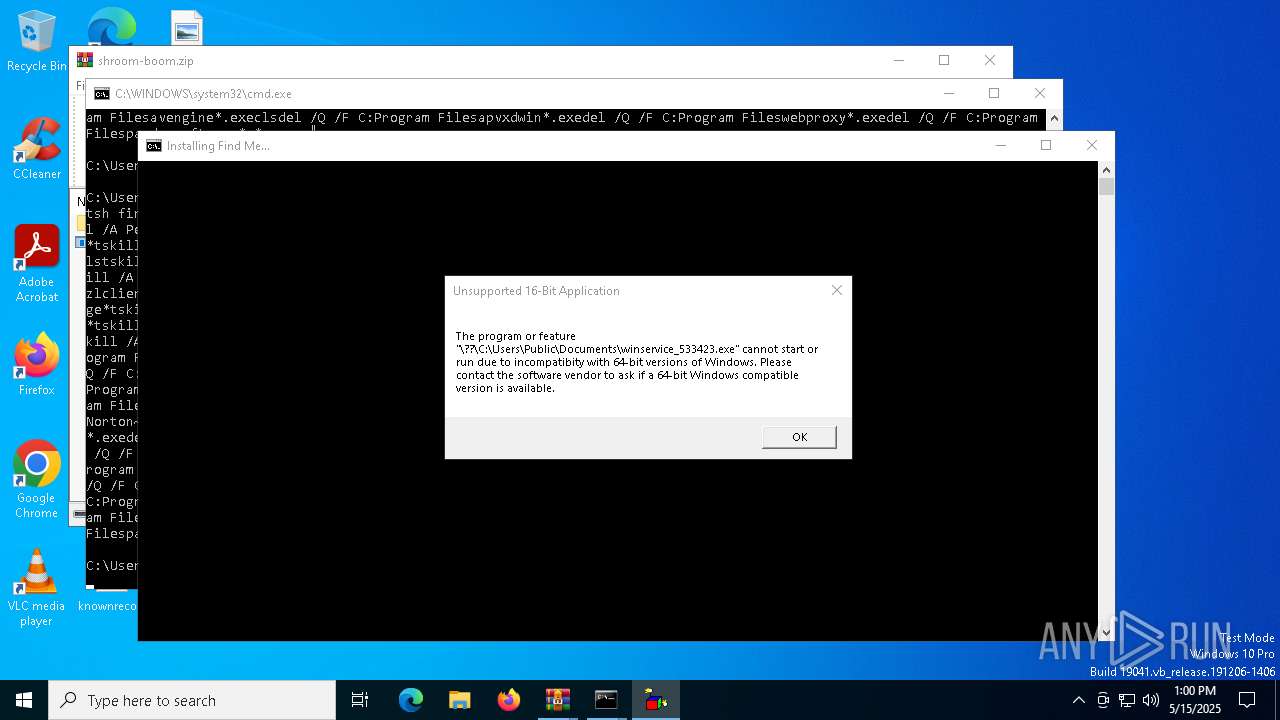Click scroll-up arrow in Installing Find Me console
Image resolution: width=1280 pixels, height=720 pixels.
[1106, 170]
